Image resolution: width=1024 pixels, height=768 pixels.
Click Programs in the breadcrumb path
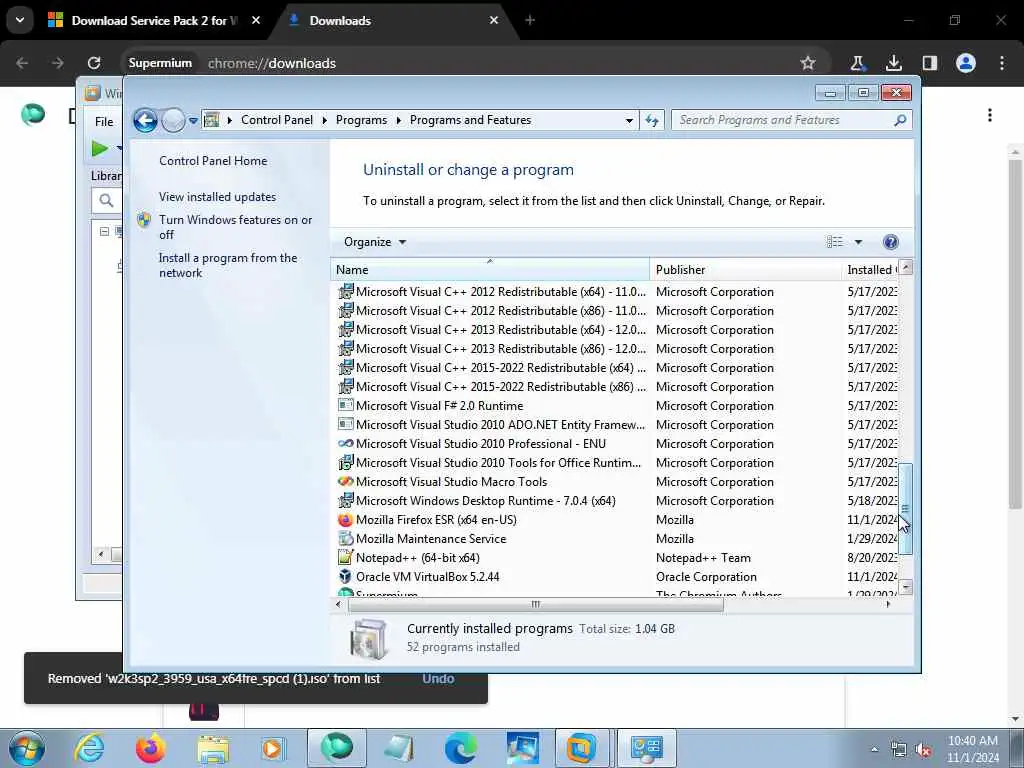pos(361,120)
